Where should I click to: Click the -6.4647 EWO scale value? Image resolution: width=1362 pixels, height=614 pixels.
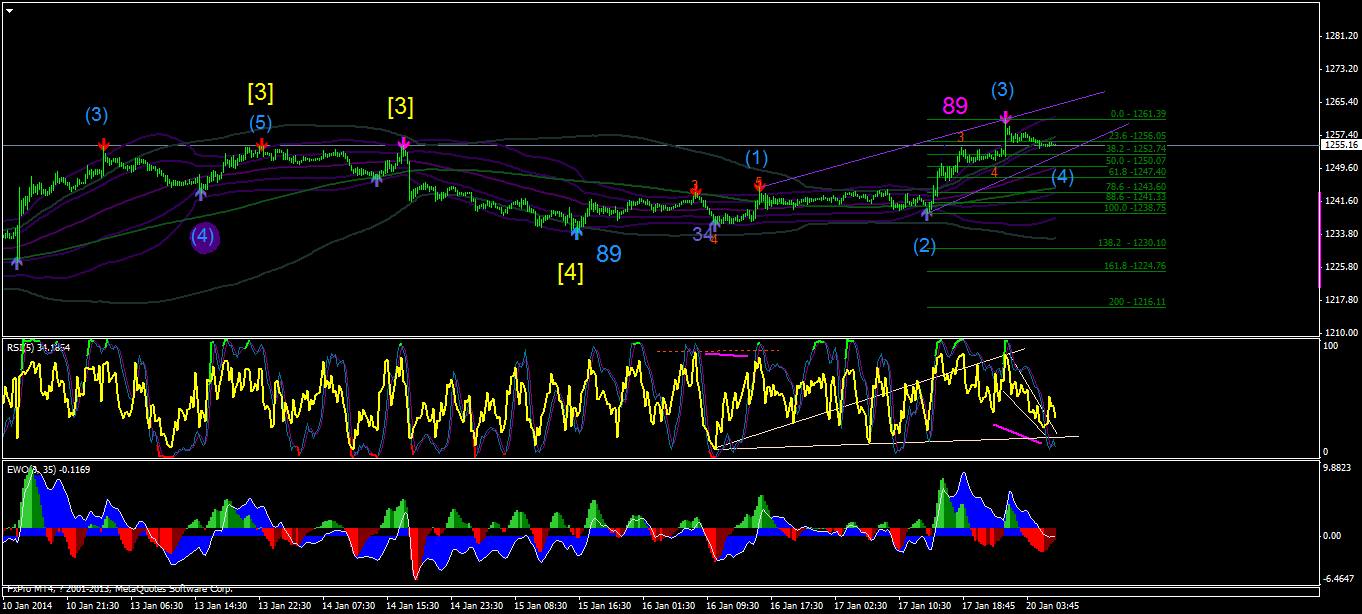click(x=1338, y=579)
